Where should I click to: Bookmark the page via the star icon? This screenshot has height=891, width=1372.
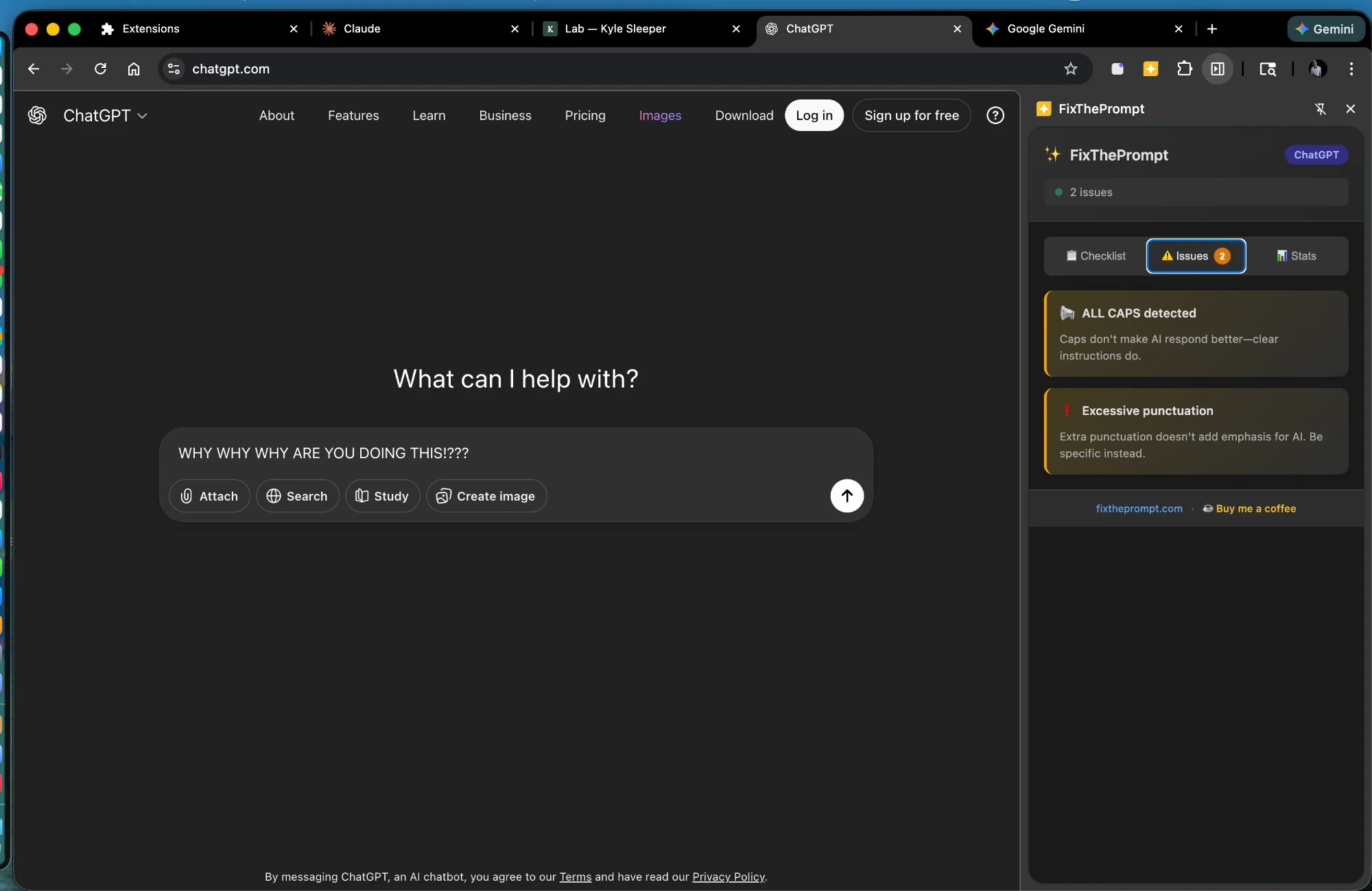tap(1071, 69)
